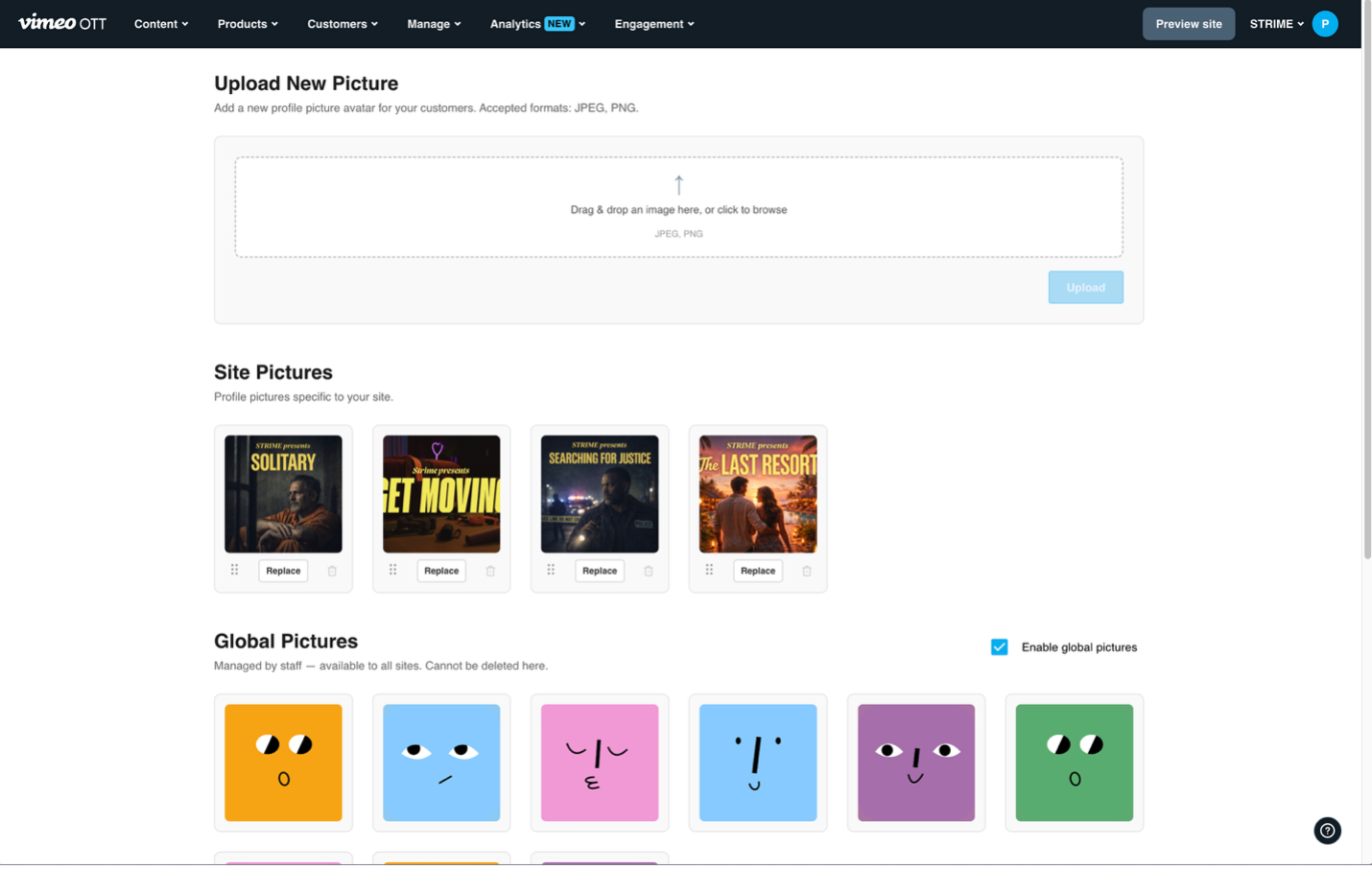Replace The Last Resort picture

758,571
